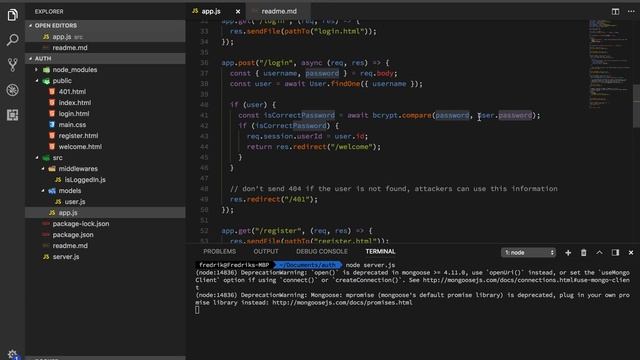Place cursor at the terminal prompt
Image resolution: width=640 pixels, height=360 pixels.
[197, 310]
